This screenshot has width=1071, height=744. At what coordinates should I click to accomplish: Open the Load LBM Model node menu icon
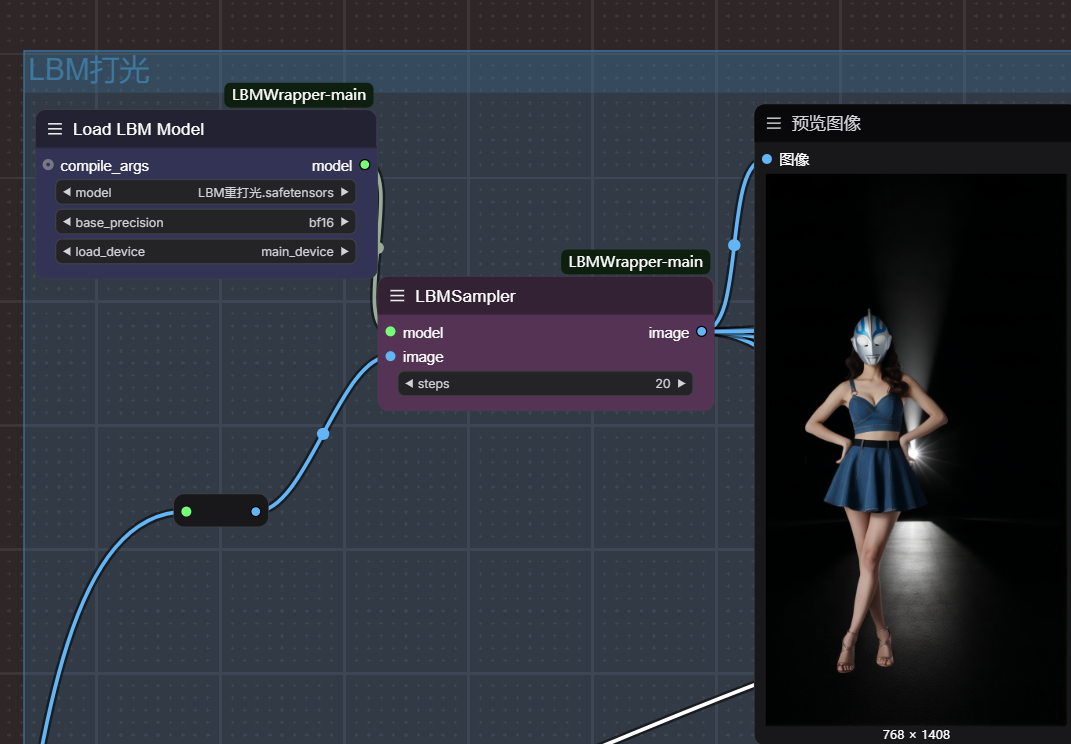(55, 129)
